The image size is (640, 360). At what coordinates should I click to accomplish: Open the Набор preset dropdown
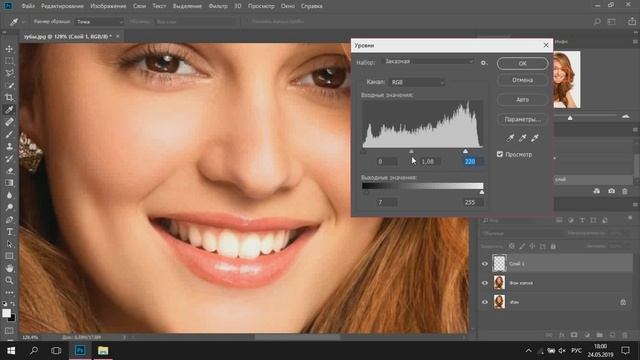click(429, 61)
